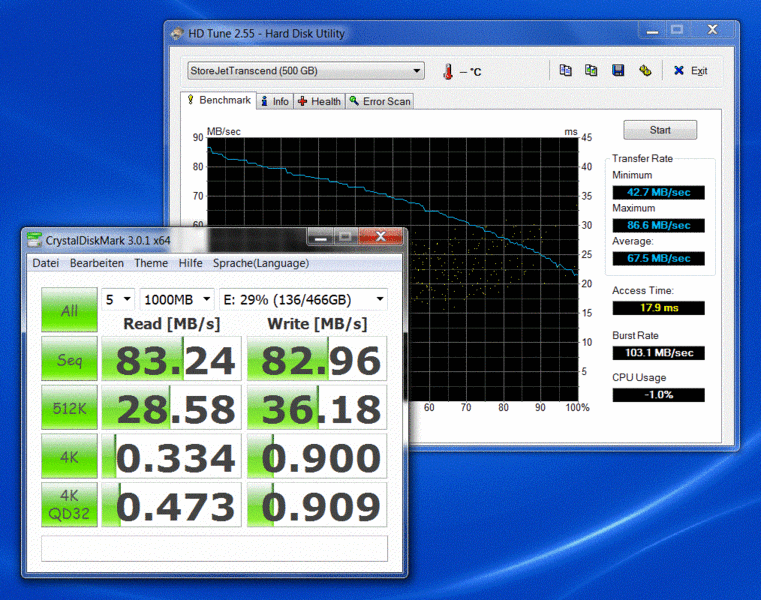Click the empty comment field in CrystalDiskMark
This screenshot has height=600, width=761.
[x=215, y=549]
